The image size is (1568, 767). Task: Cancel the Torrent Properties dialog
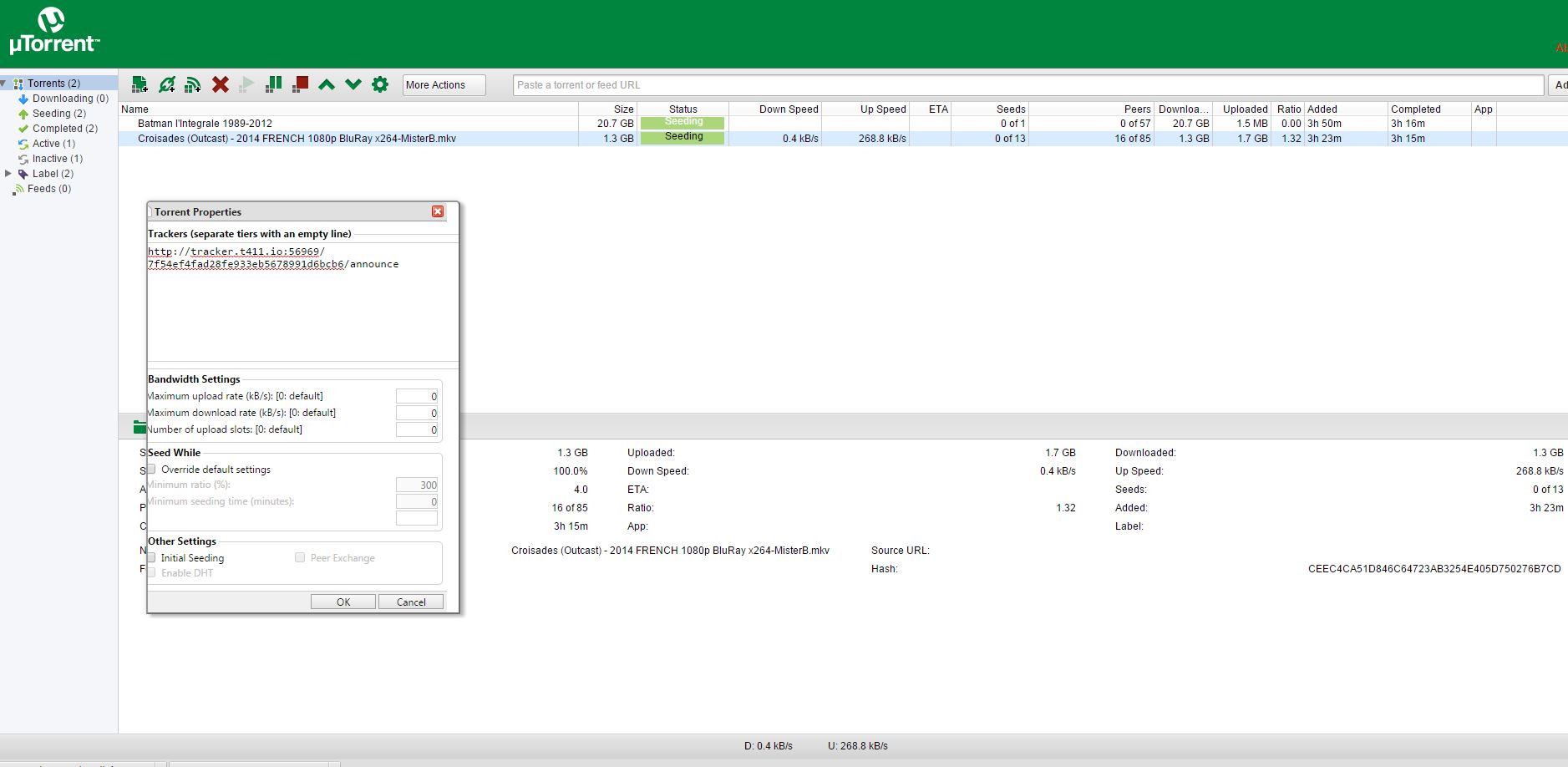coord(411,602)
